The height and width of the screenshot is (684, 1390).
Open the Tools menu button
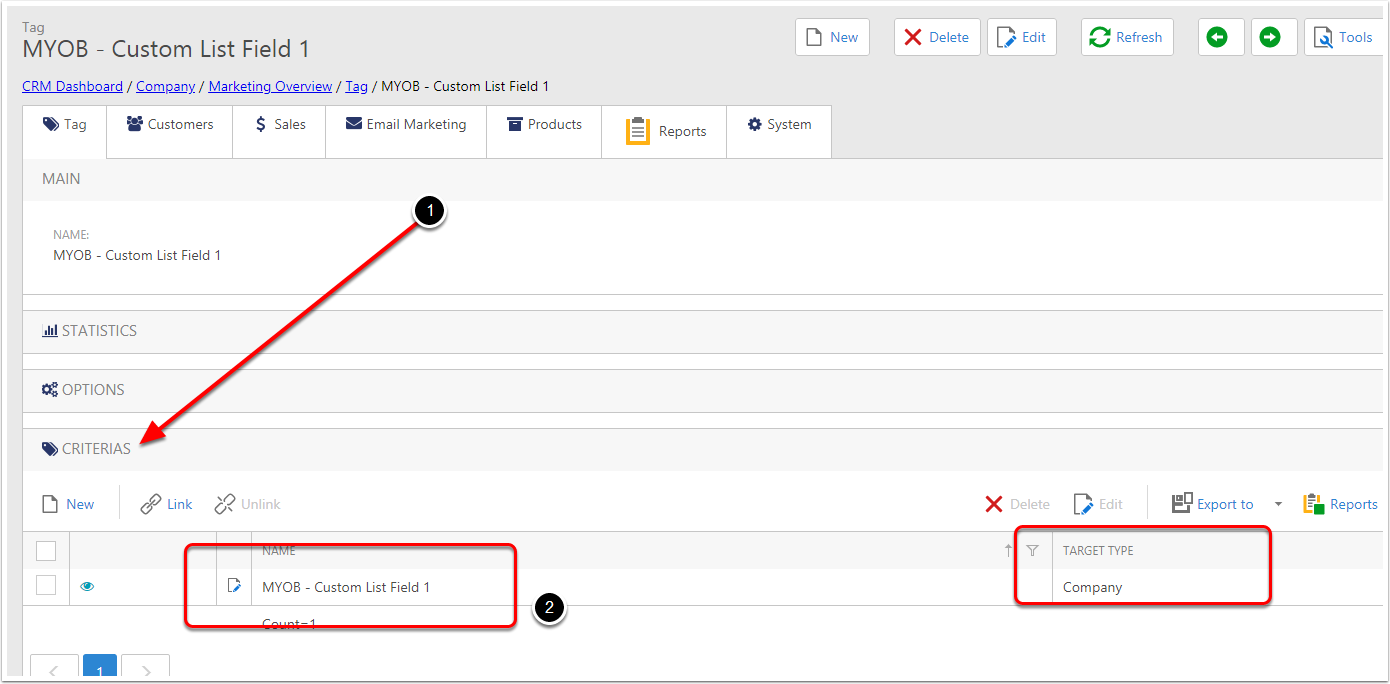(x=1343, y=37)
